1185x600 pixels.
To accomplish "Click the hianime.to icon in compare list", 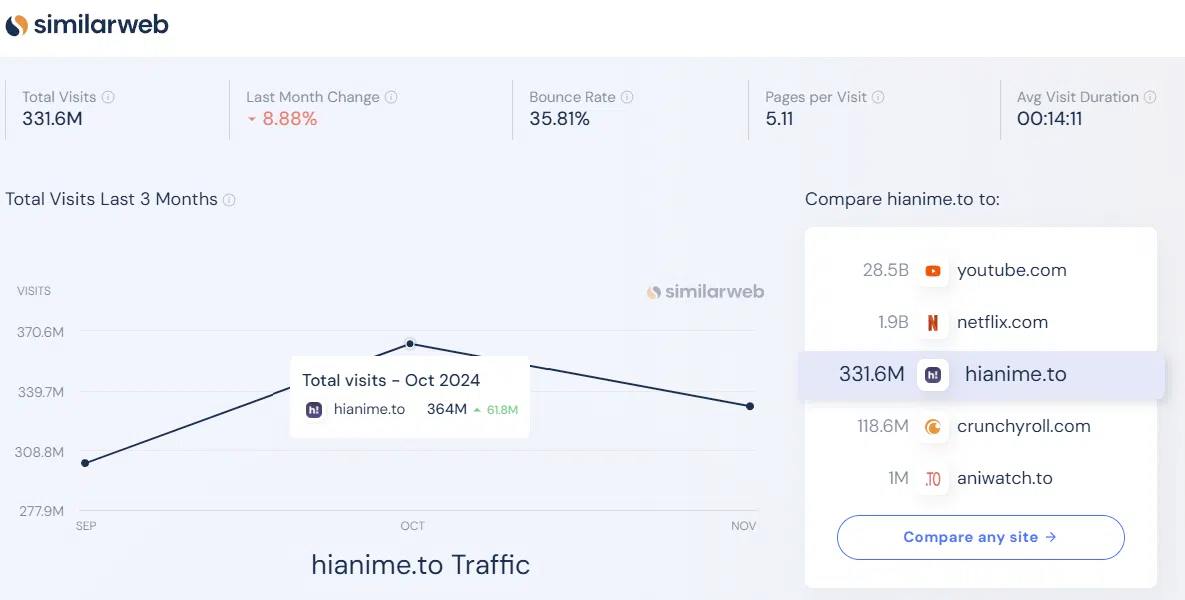I will [x=933, y=375].
